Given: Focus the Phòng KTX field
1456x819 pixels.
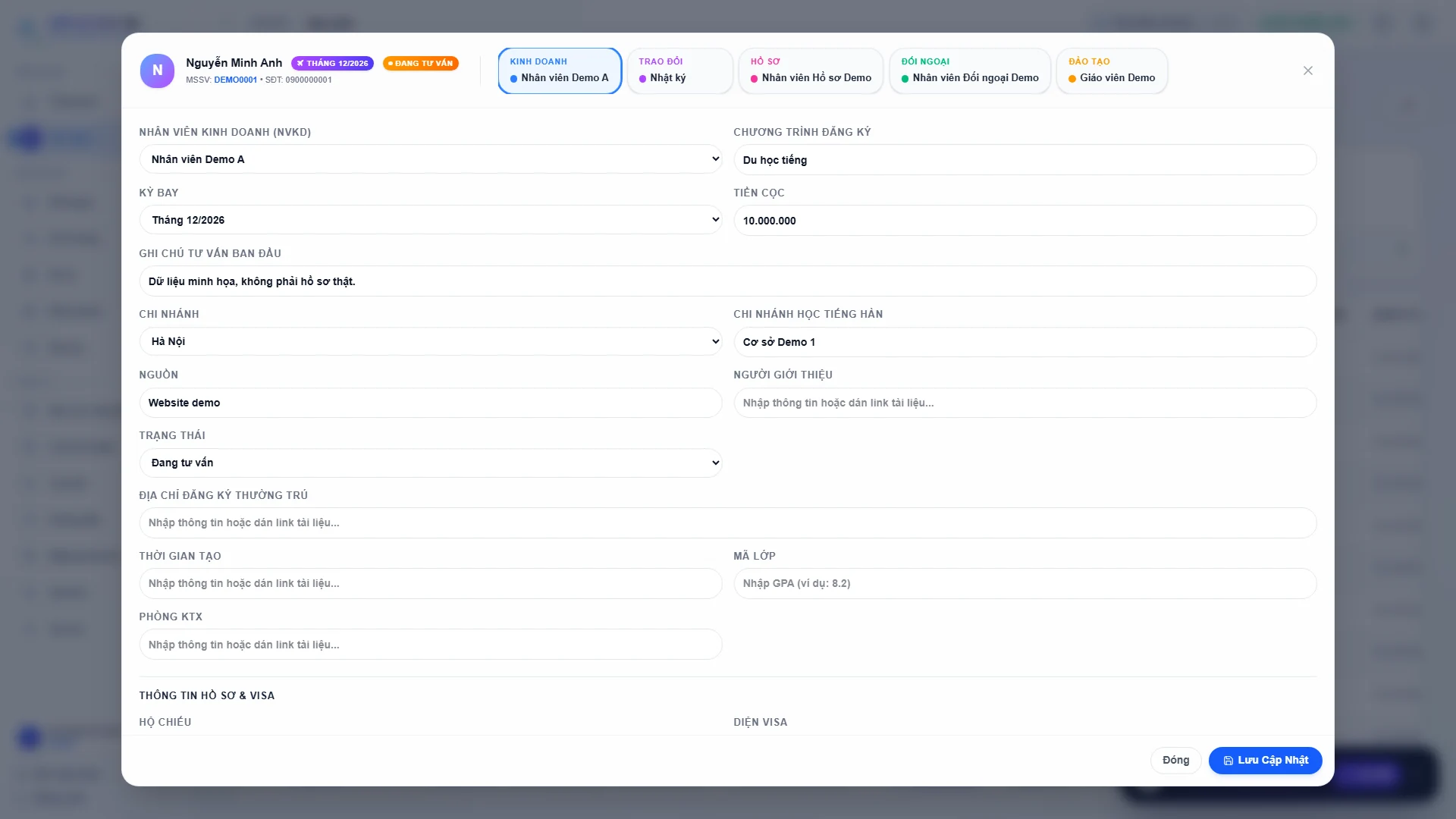Looking at the screenshot, I should (431, 645).
